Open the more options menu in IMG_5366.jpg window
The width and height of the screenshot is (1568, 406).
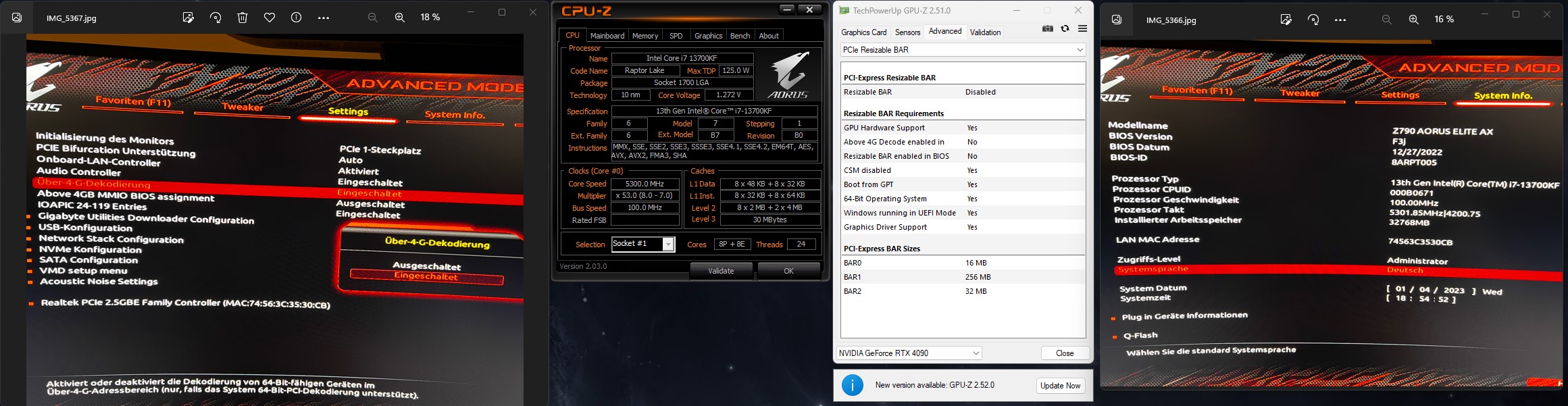(x=1340, y=20)
